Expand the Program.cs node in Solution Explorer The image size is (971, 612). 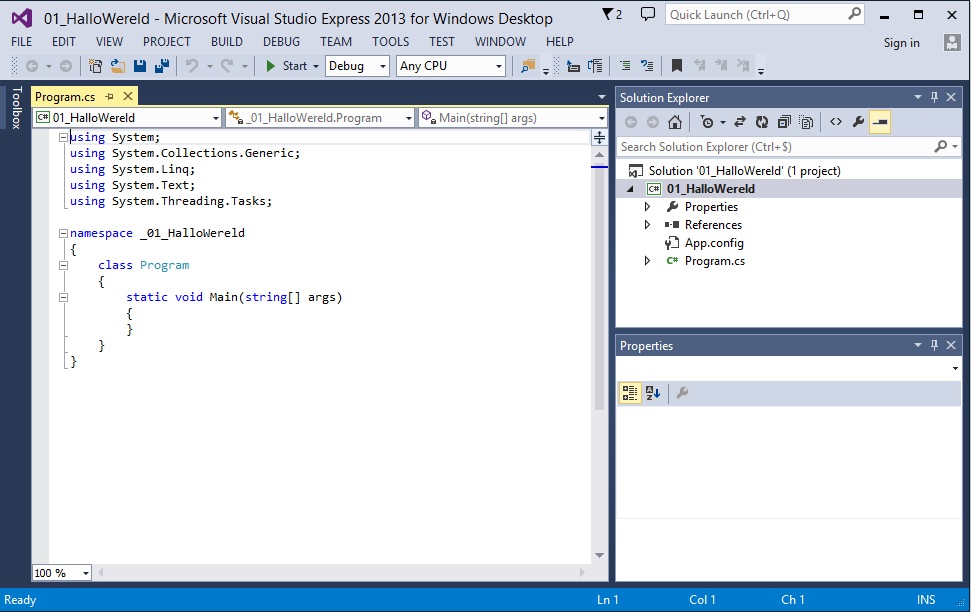tap(648, 261)
